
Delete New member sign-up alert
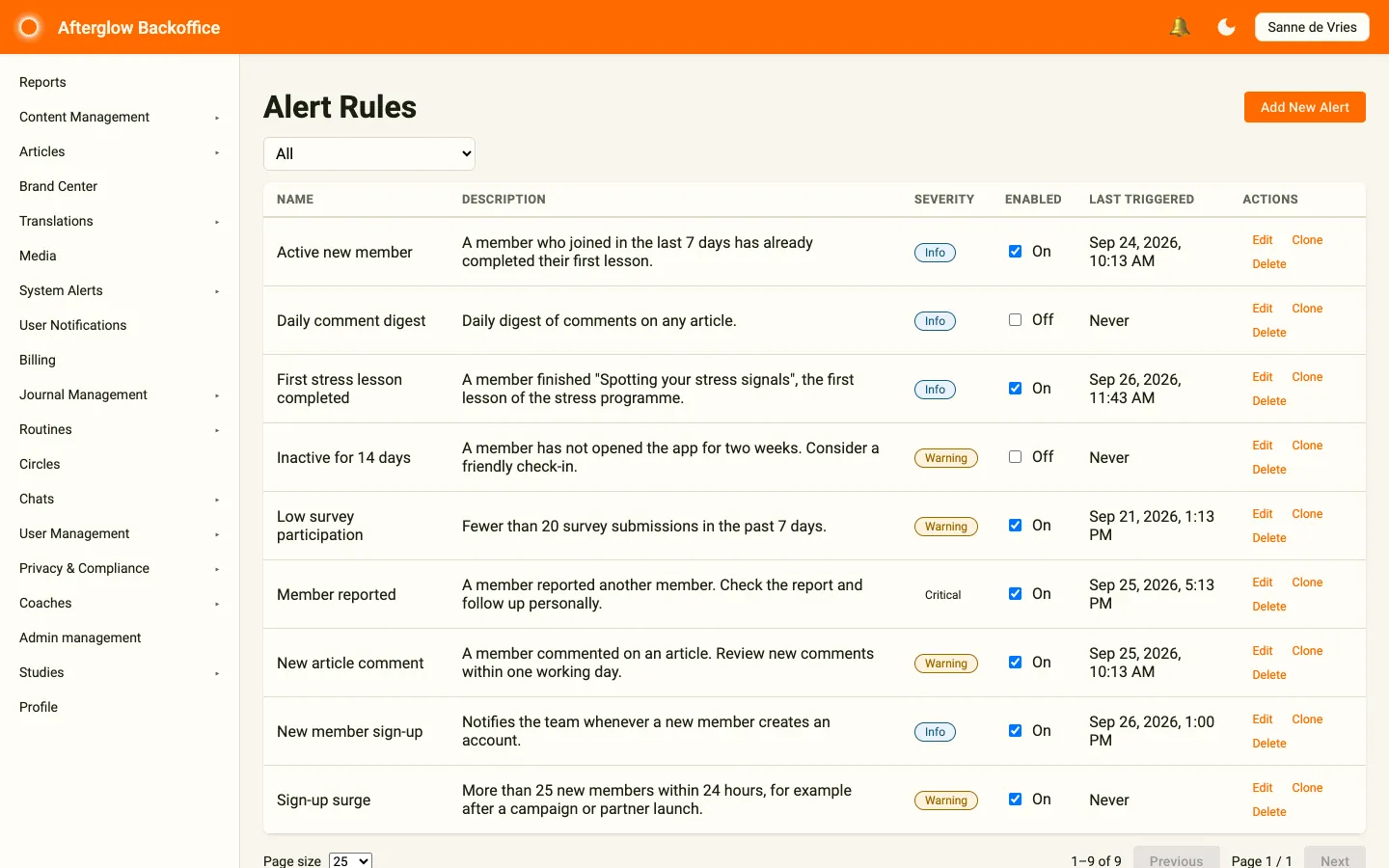click(1269, 744)
